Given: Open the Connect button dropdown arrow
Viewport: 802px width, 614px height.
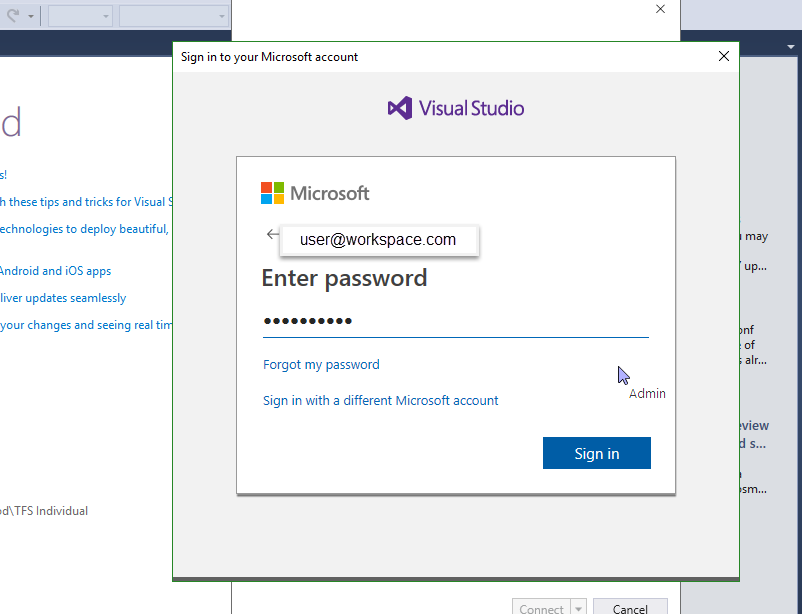Looking at the screenshot, I should pyautogui.click(x=578, y=607).
